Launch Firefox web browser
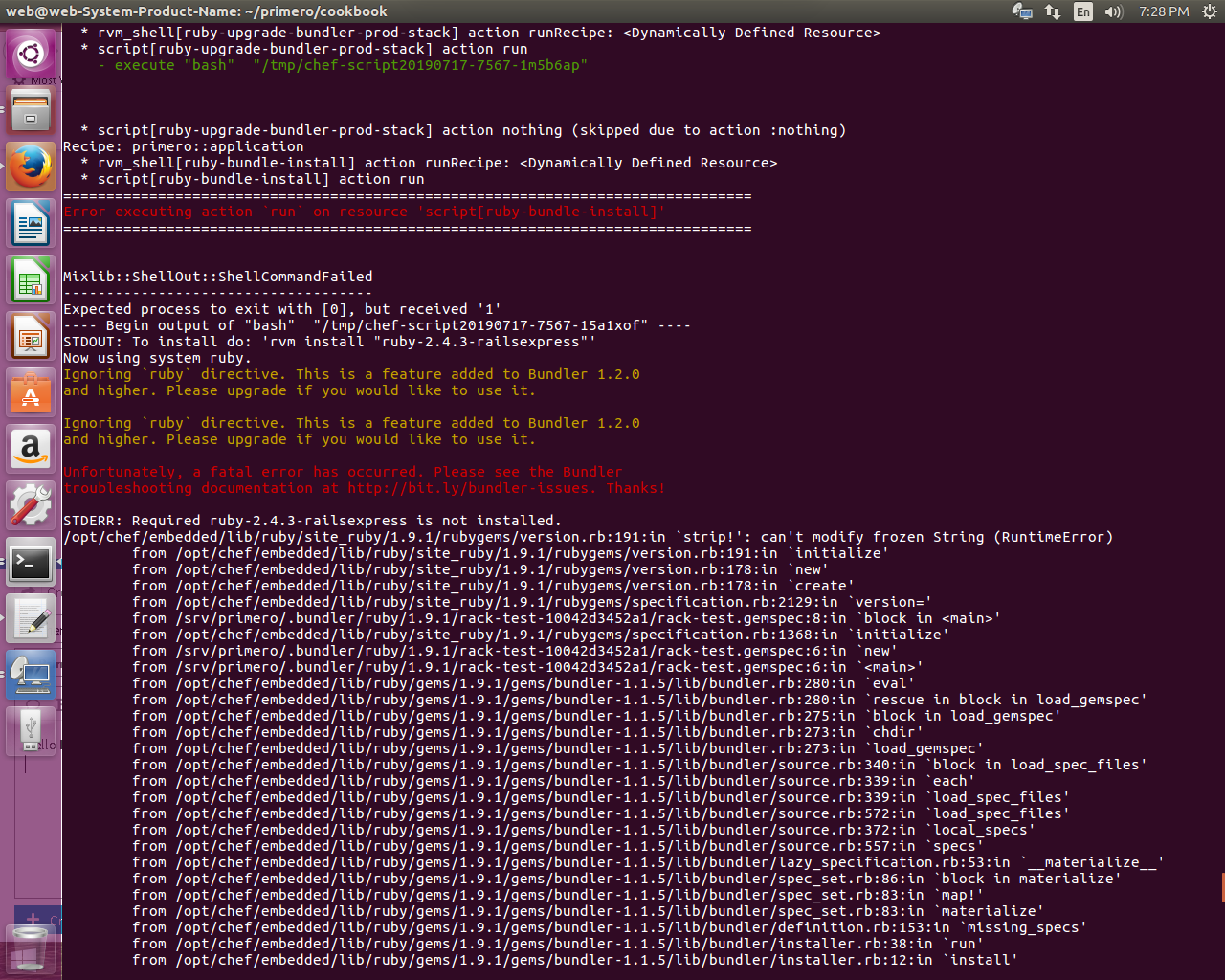Screen dimensions: 1225x980 click(x=31, y=167)
